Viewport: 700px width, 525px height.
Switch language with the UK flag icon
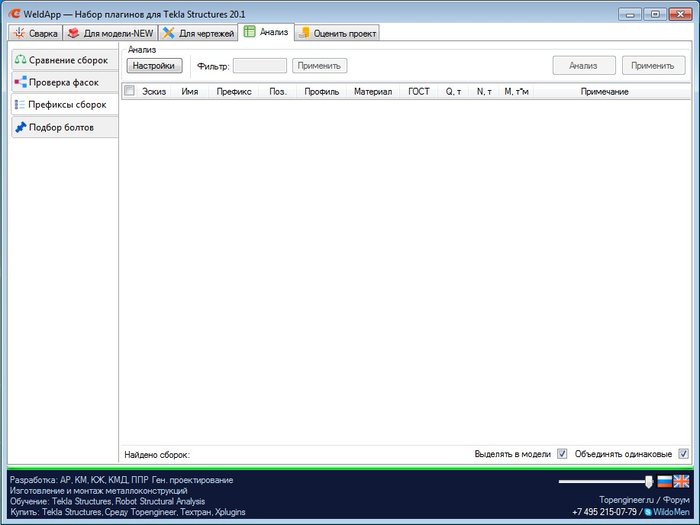681,482
